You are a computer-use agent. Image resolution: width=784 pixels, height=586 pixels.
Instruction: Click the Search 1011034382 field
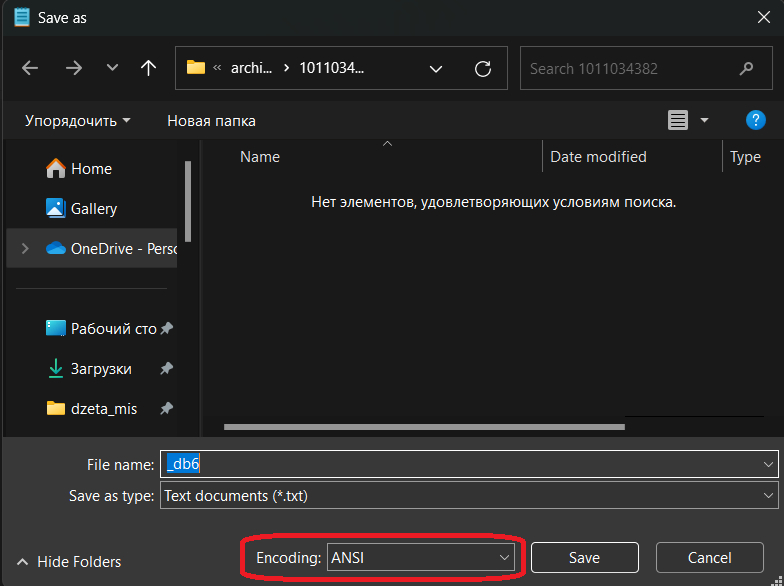[x=630, y=69]
